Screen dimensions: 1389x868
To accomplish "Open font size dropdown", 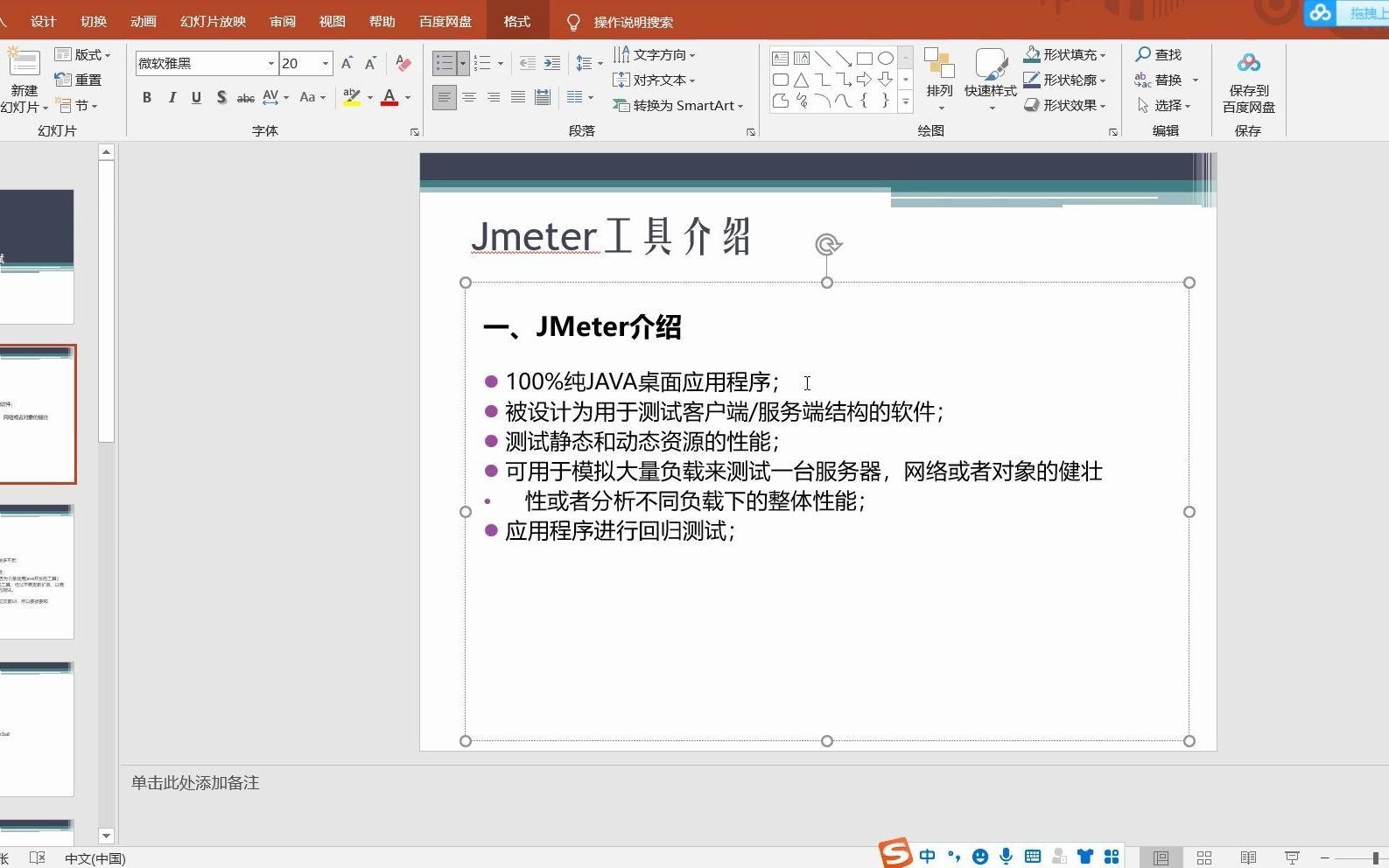I will [x=326, y=63].
